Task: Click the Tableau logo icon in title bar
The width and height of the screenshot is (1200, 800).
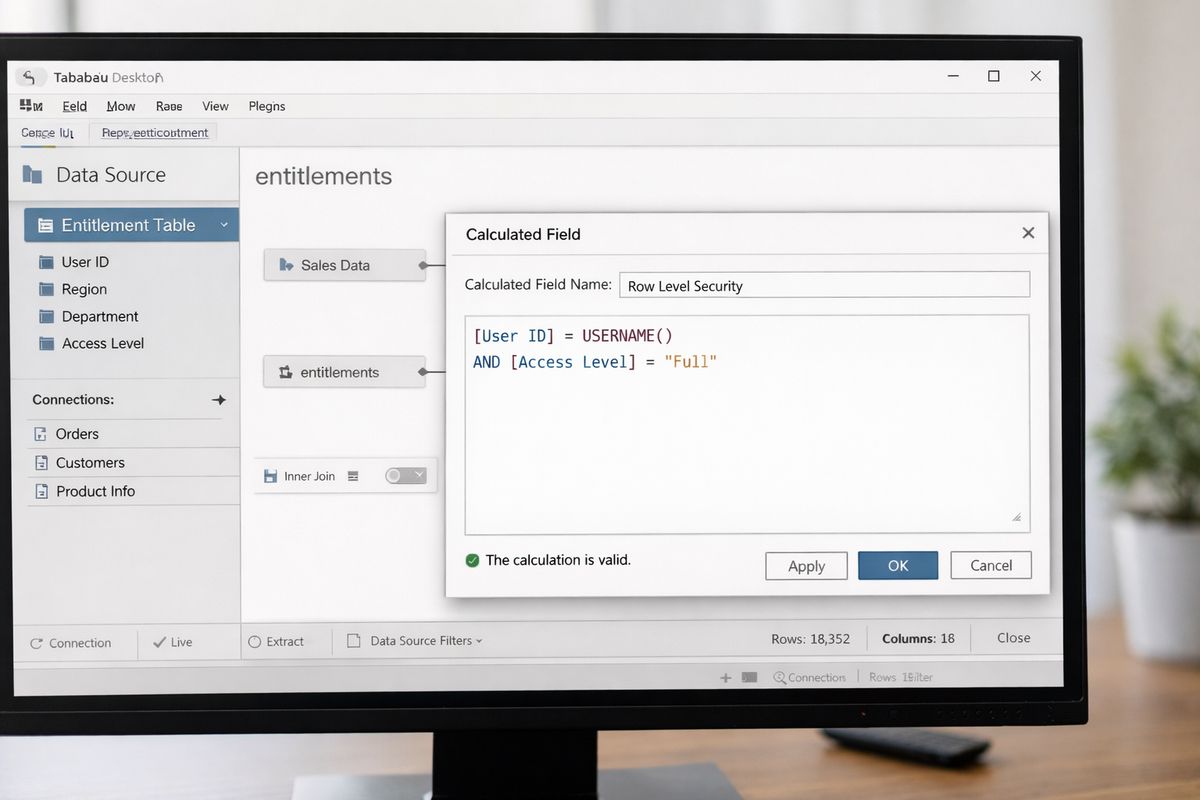Action: coord(30,77)
